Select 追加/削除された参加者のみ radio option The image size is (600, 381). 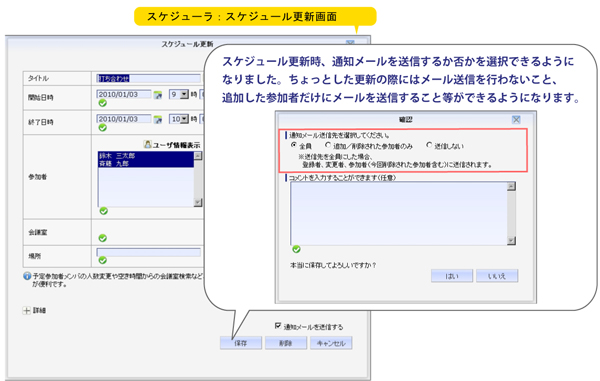tap(328, 145)
